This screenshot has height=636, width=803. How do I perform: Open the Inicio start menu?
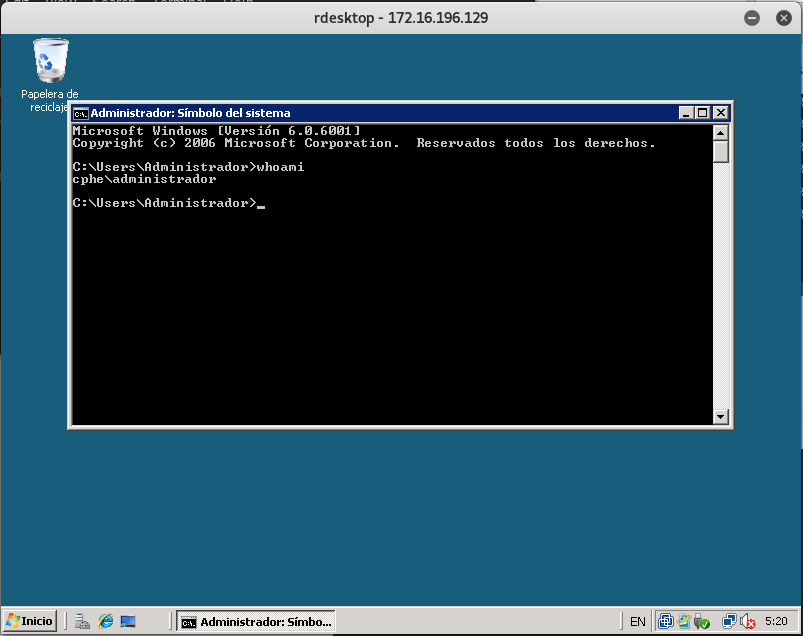click(30, 621)
